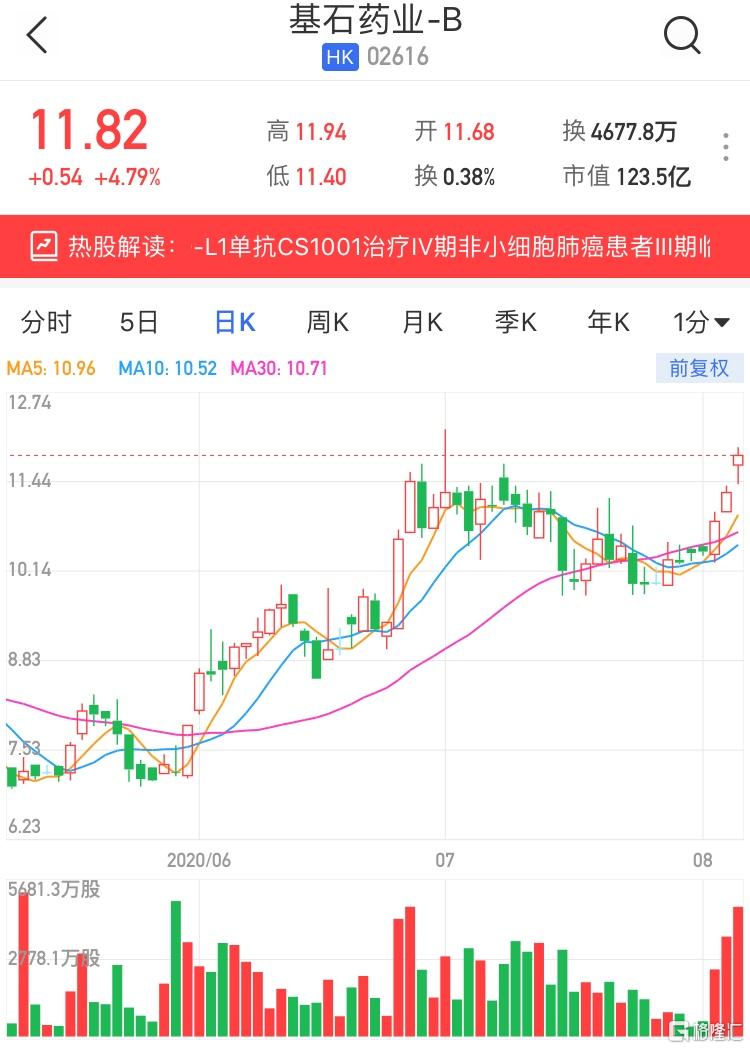Screen dimensions: 750x1049
Task: Tap the tallest red volume bar at left
Action: 24,964
